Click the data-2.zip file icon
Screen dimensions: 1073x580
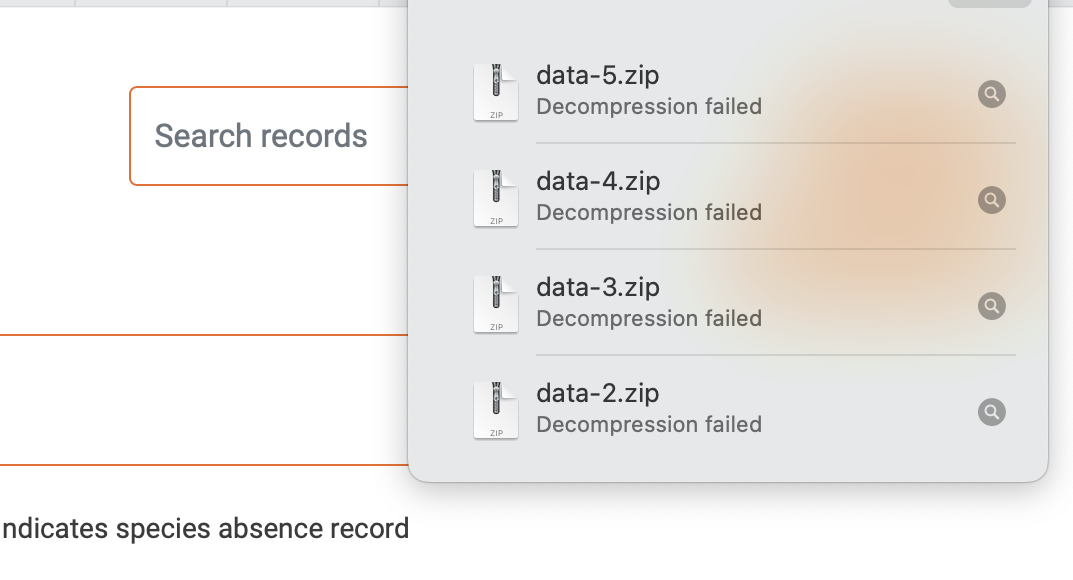tap(495, 410)
